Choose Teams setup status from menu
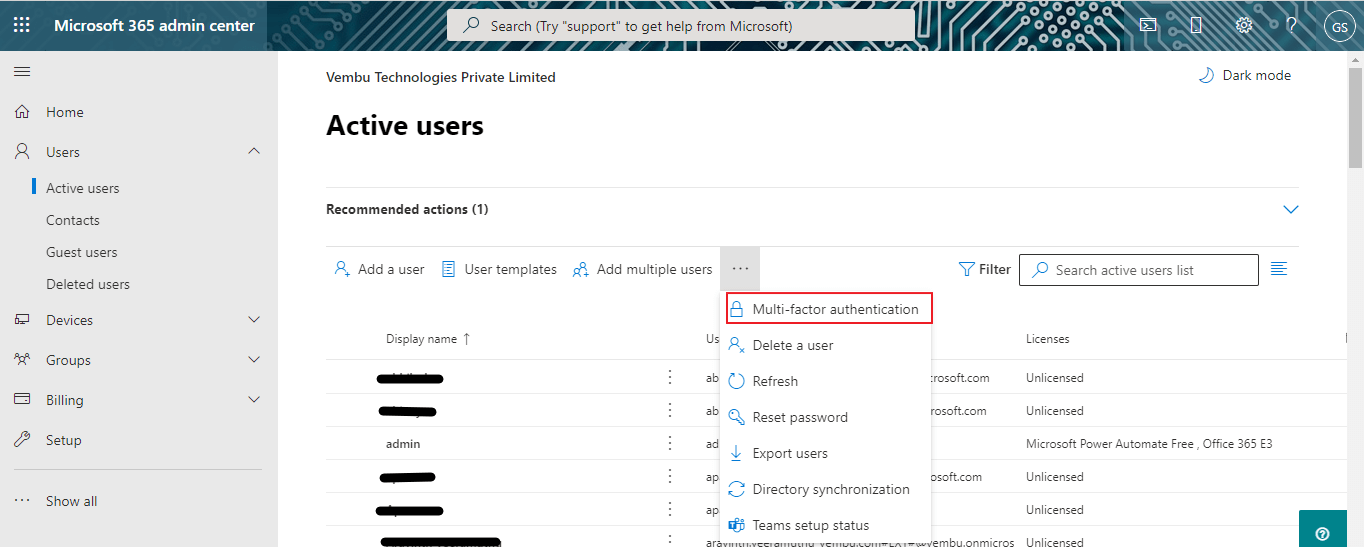The height and width of the screenshot is (547, 1364). point(825,525)
